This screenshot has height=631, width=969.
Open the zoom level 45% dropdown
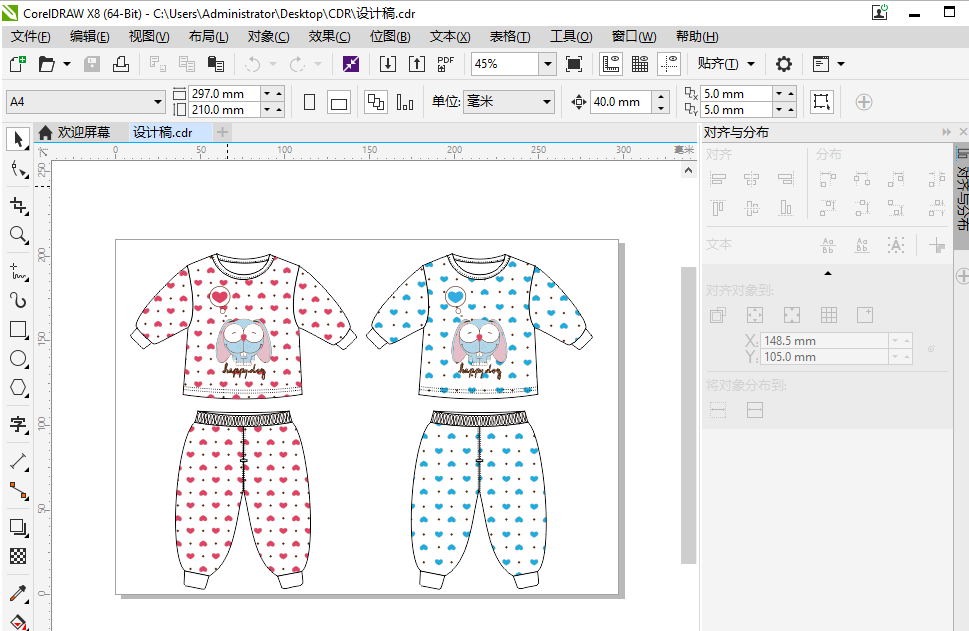[x=547, y=64]
